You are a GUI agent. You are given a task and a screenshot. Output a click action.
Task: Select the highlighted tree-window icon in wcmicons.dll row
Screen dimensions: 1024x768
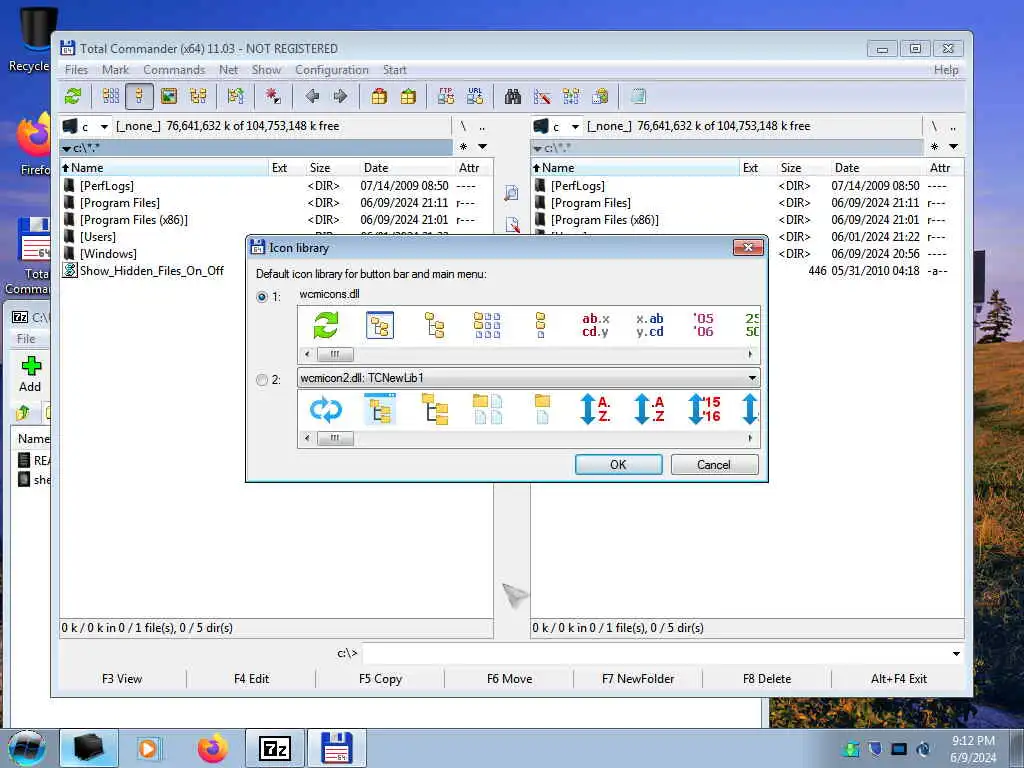(x=379, y=325)
